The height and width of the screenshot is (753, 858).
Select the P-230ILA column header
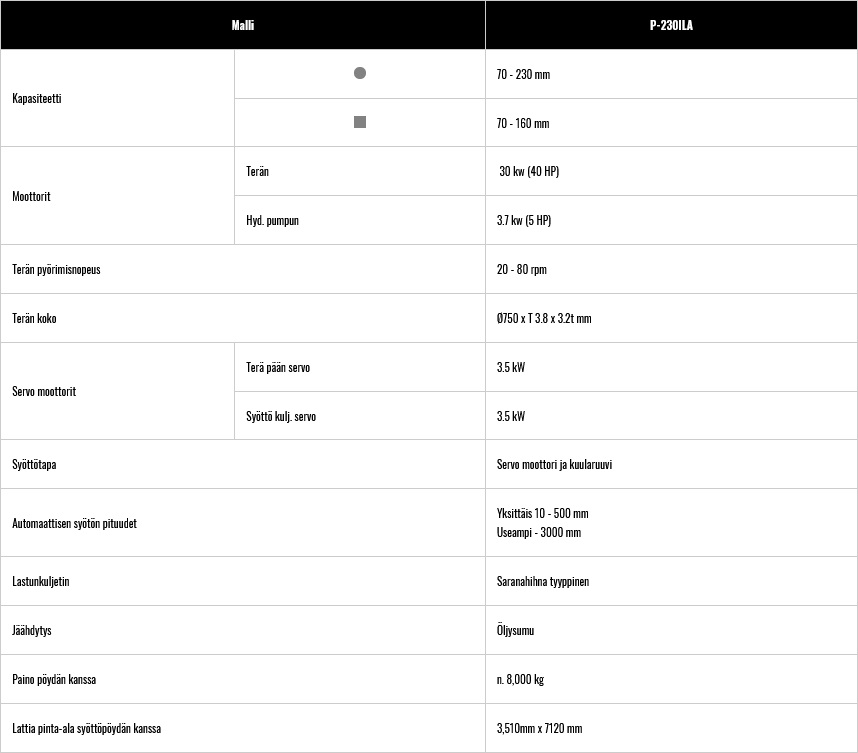671,25
